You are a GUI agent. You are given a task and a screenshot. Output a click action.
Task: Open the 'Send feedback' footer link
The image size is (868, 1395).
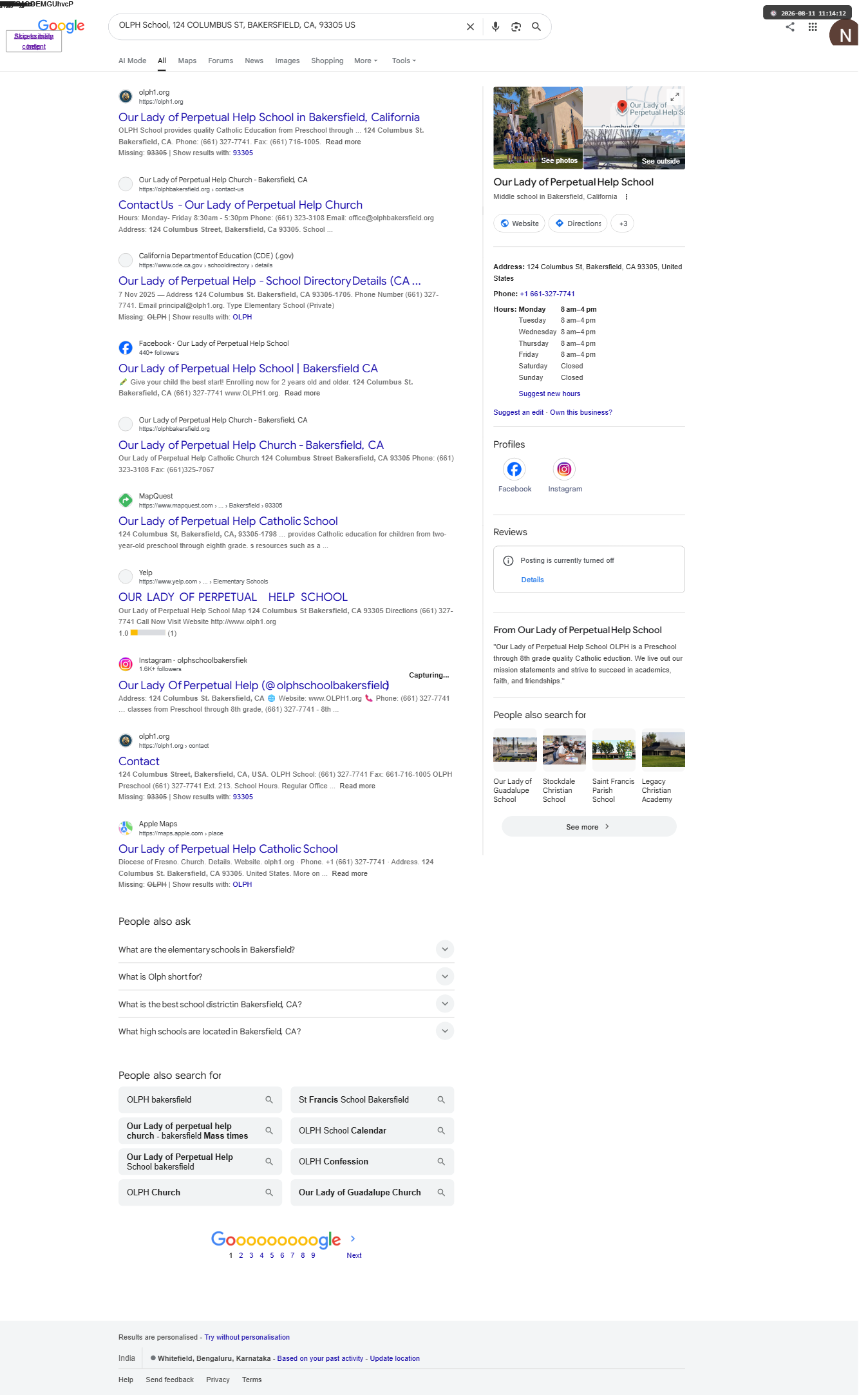[169, 1380]
